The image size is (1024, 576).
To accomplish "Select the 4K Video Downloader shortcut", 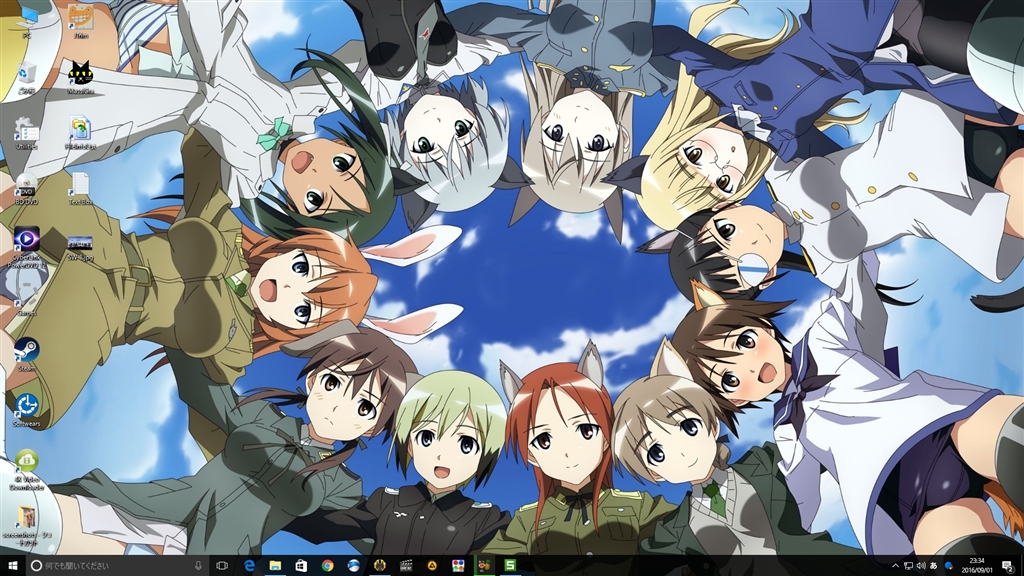I will 26,469.
